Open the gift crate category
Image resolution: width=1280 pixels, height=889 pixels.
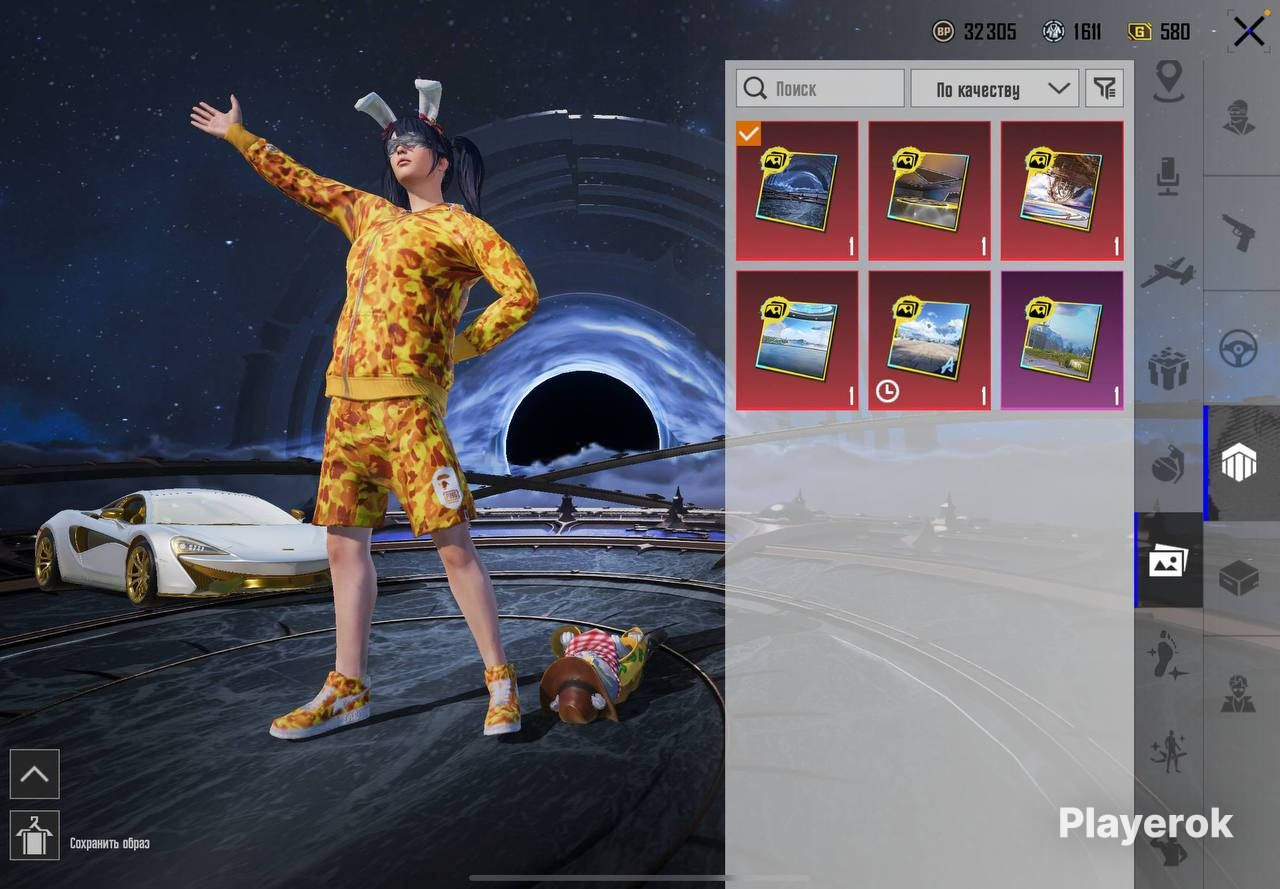click(x=1168, y=369)
